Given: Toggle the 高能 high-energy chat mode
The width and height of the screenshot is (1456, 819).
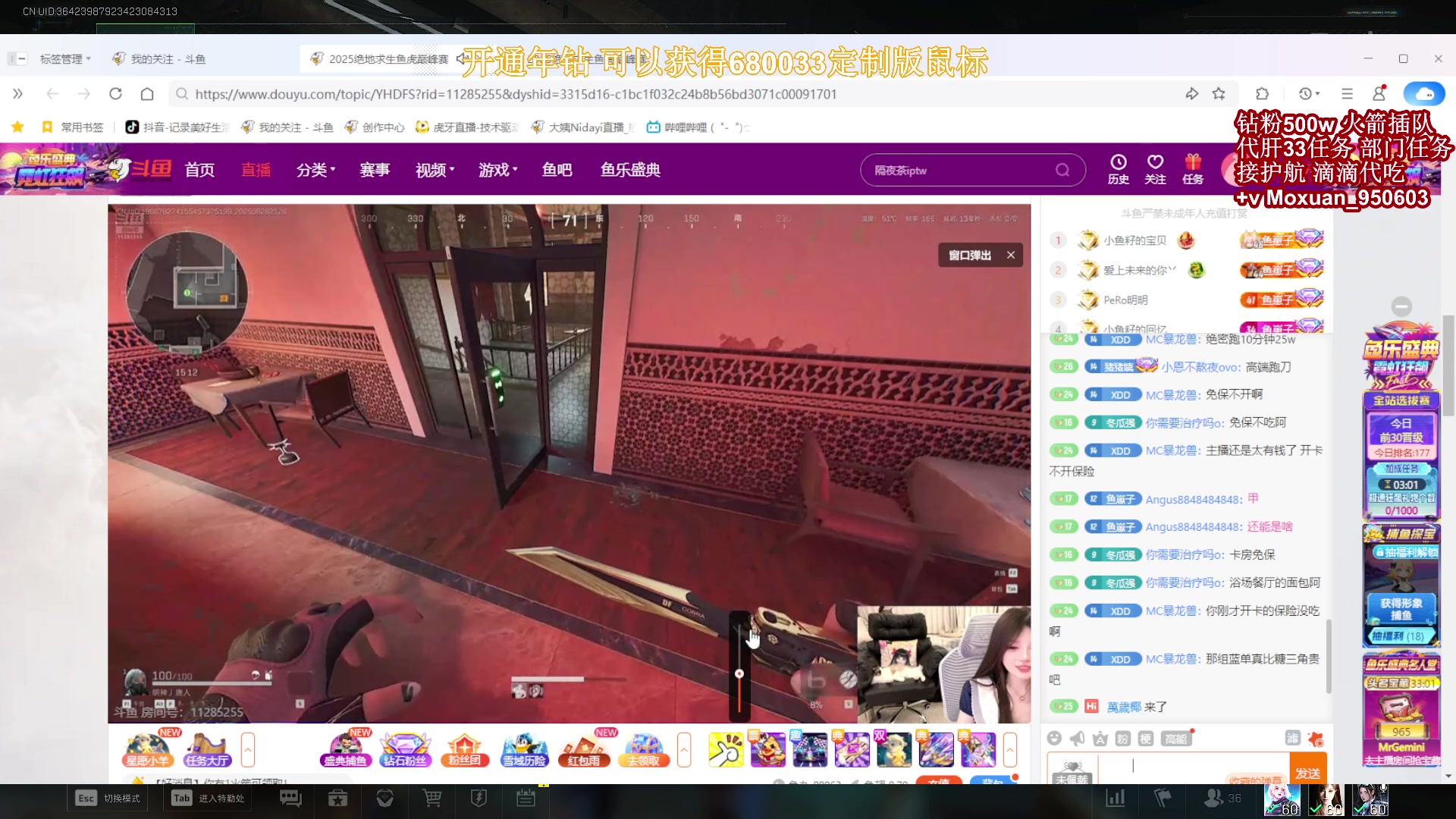Looking at the screenshot, I should click(x=1176, y=739).
